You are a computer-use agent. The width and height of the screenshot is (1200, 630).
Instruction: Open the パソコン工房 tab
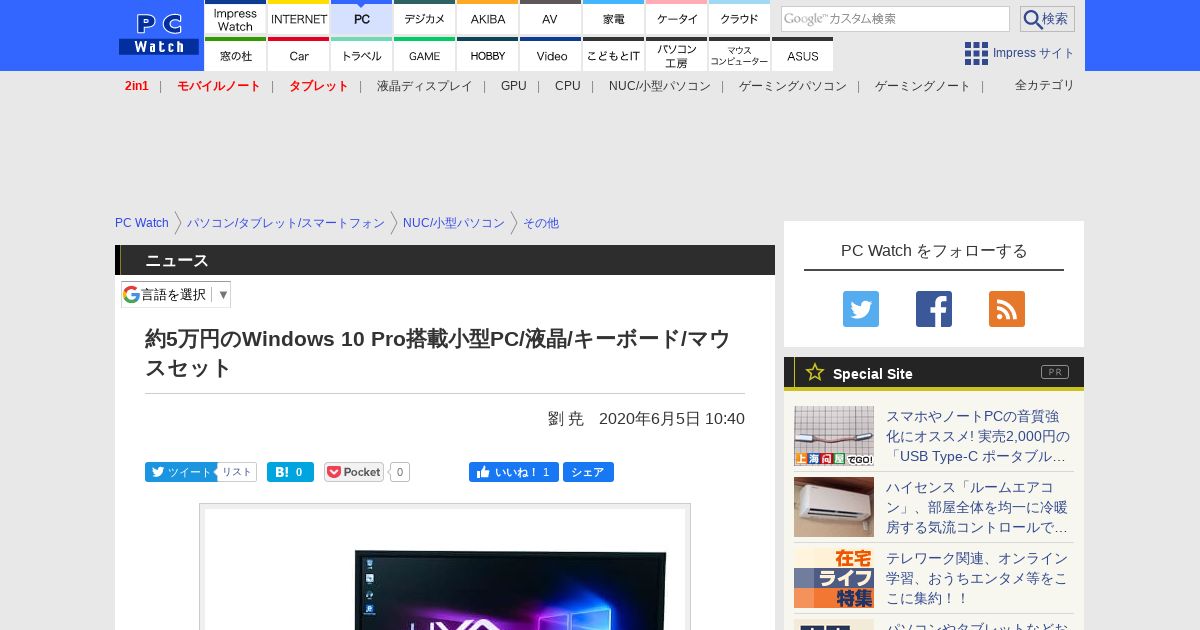coord(677,54)
